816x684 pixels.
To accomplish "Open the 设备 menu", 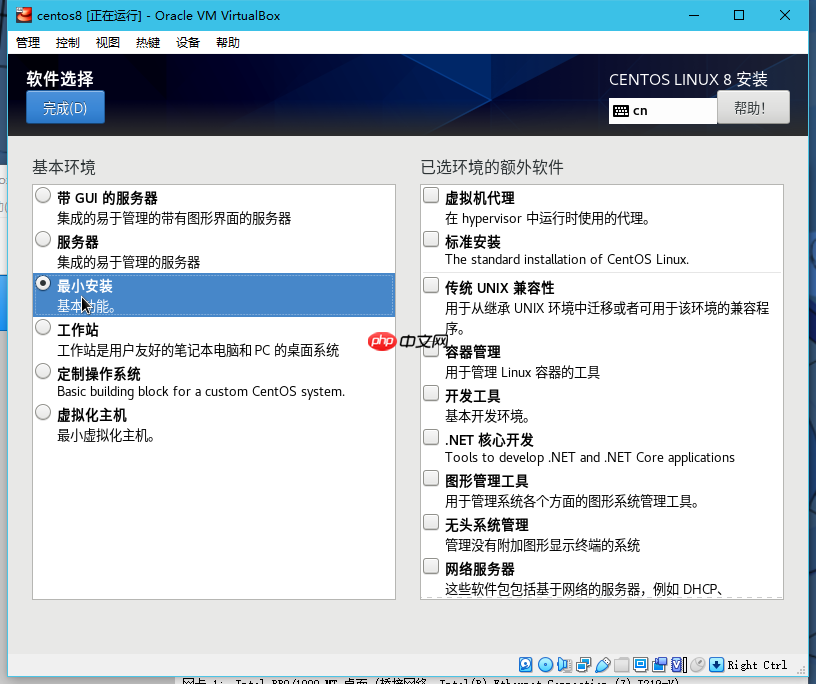I will click(x=188, y=42).
